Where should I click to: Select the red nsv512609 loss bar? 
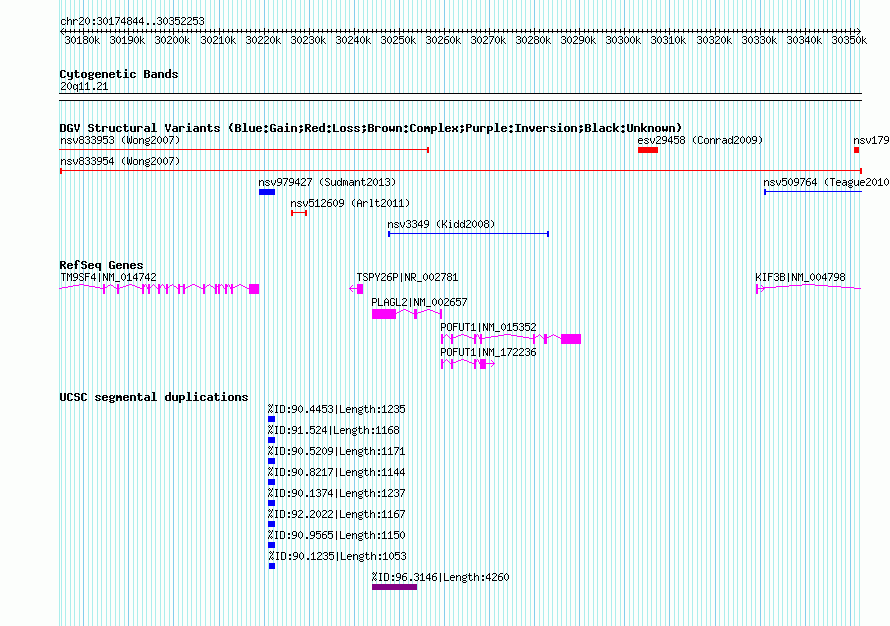point(299,213)
